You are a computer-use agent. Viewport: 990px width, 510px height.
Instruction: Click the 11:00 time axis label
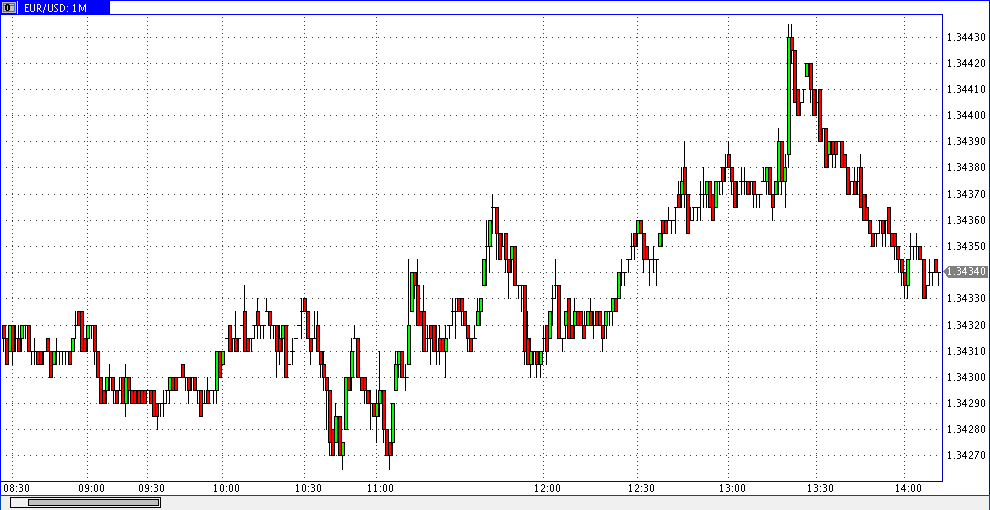point(381,488)
